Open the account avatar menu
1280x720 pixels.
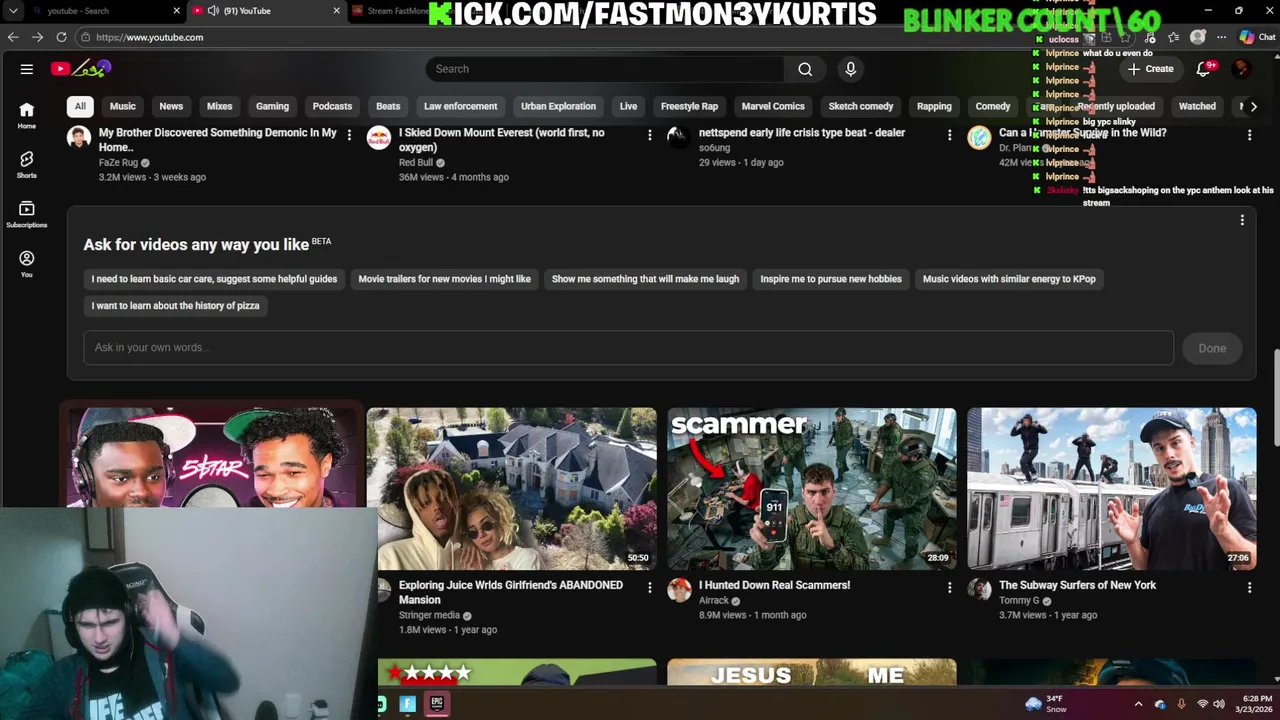1241,69
